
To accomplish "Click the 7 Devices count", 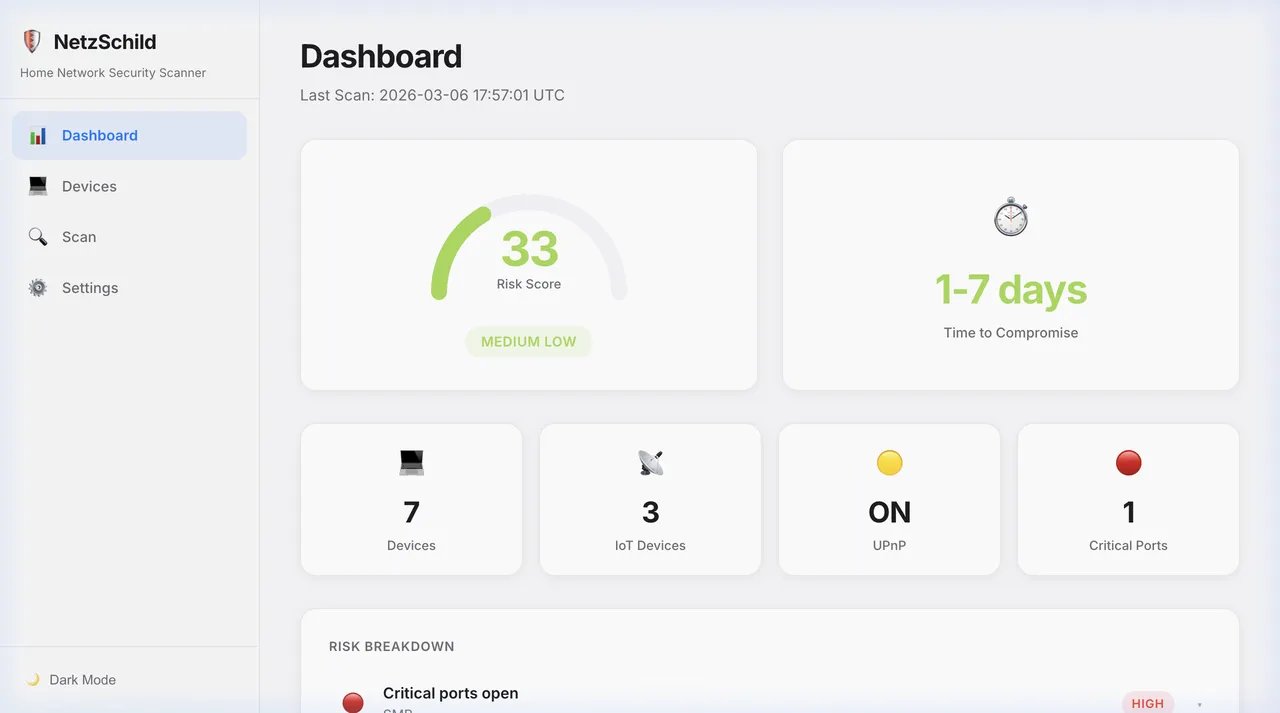I will coord(411,512).
